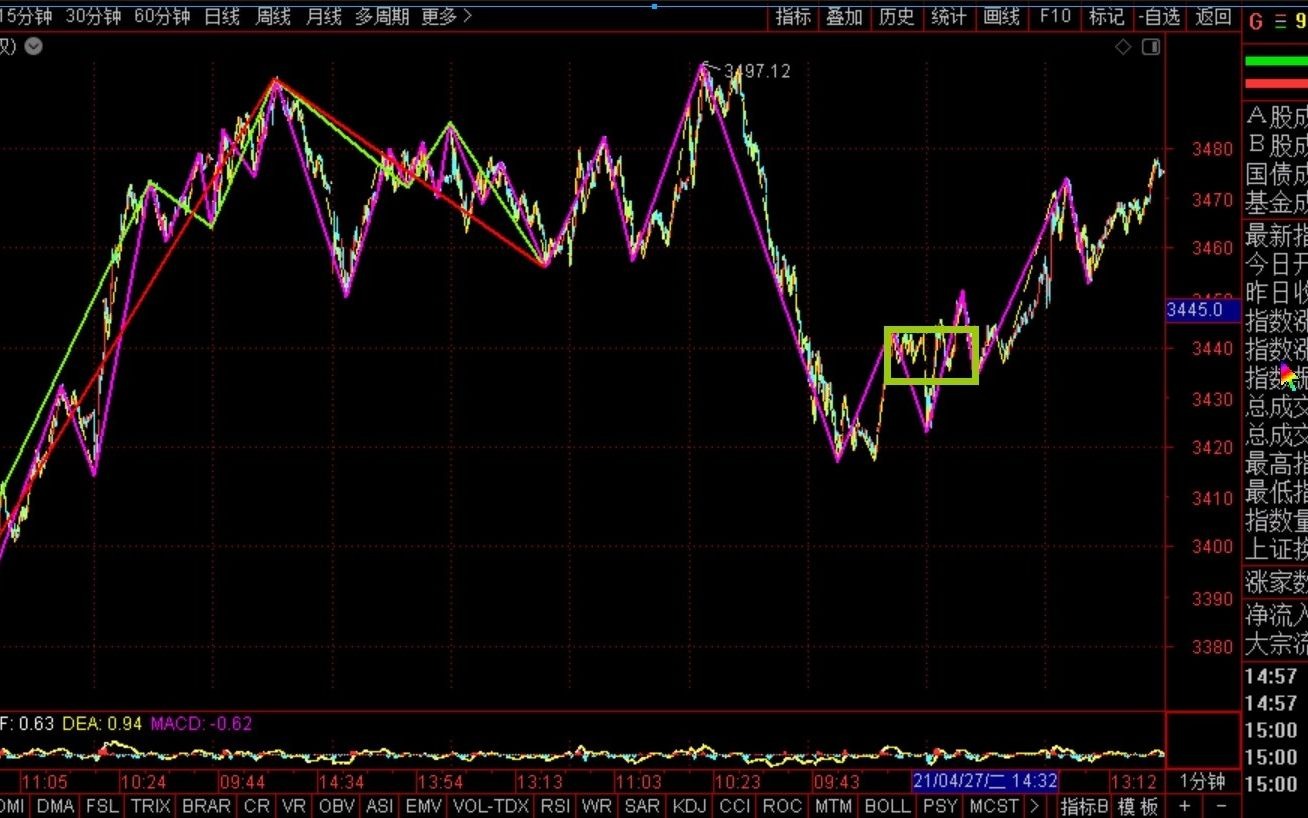Viewport: 1308px width, 818px height.
Task: Select the CCI indicator tab
Action: point(734,806)
